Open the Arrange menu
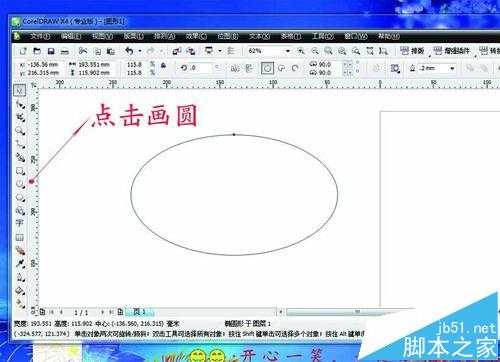This screenshot has width=500, height=362. coord(164,36)
